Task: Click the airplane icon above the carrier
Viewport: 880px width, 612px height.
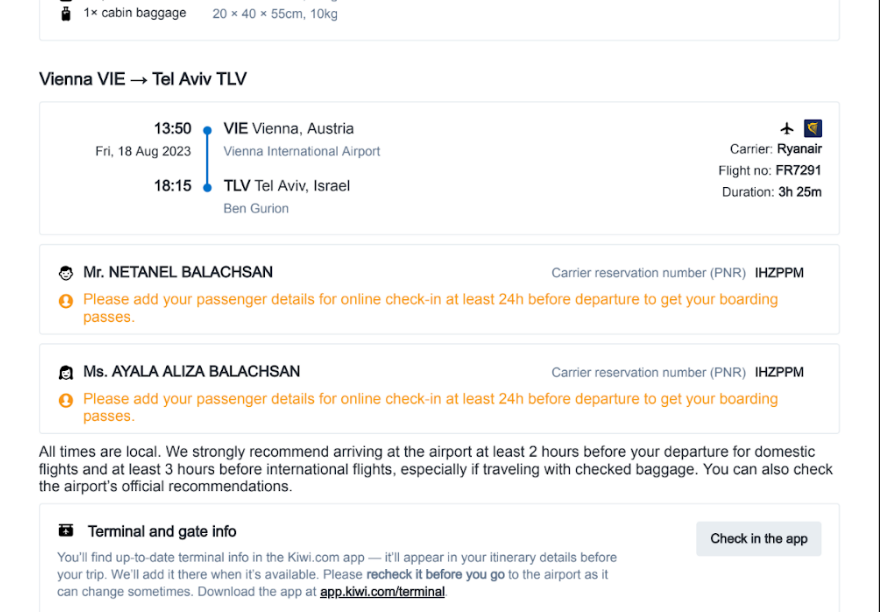Action: [x=787, y=128]
